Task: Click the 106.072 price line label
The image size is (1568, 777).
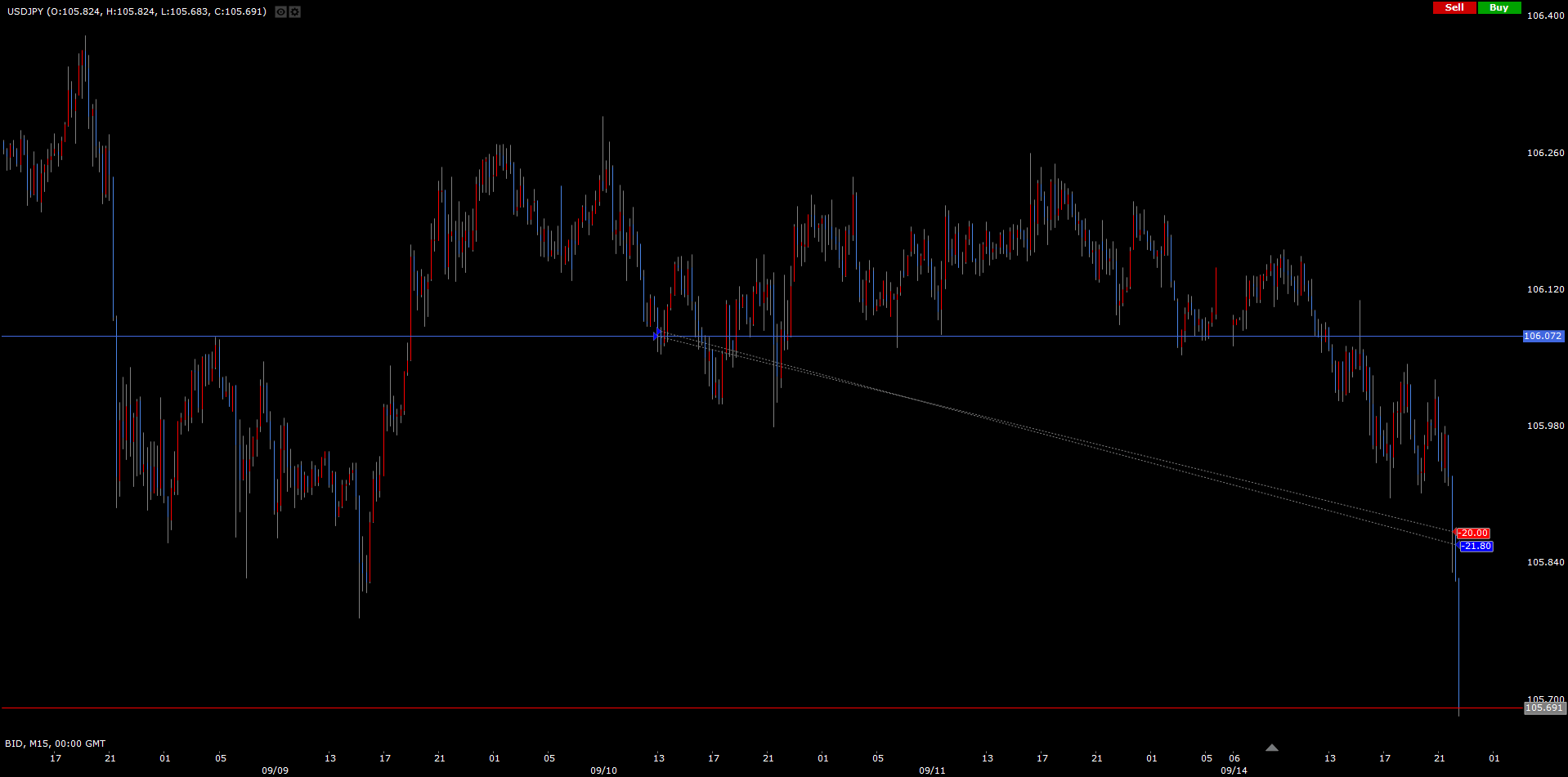Action: 1543,336
